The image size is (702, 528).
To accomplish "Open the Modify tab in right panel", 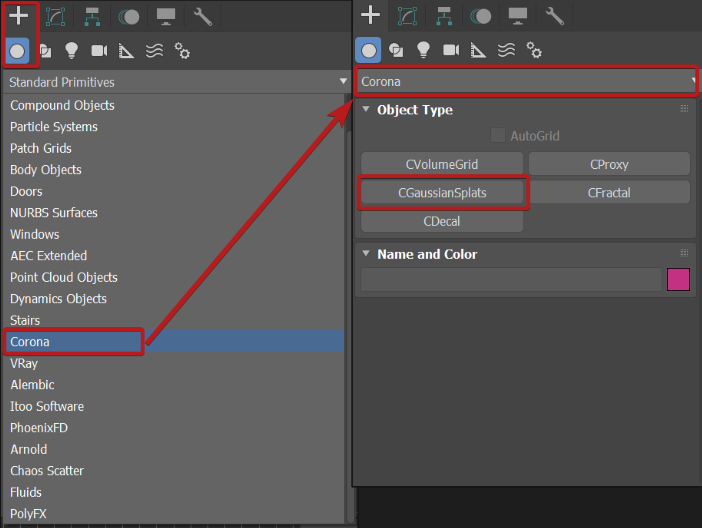I will pyautogui.click(x=407, y=16).
